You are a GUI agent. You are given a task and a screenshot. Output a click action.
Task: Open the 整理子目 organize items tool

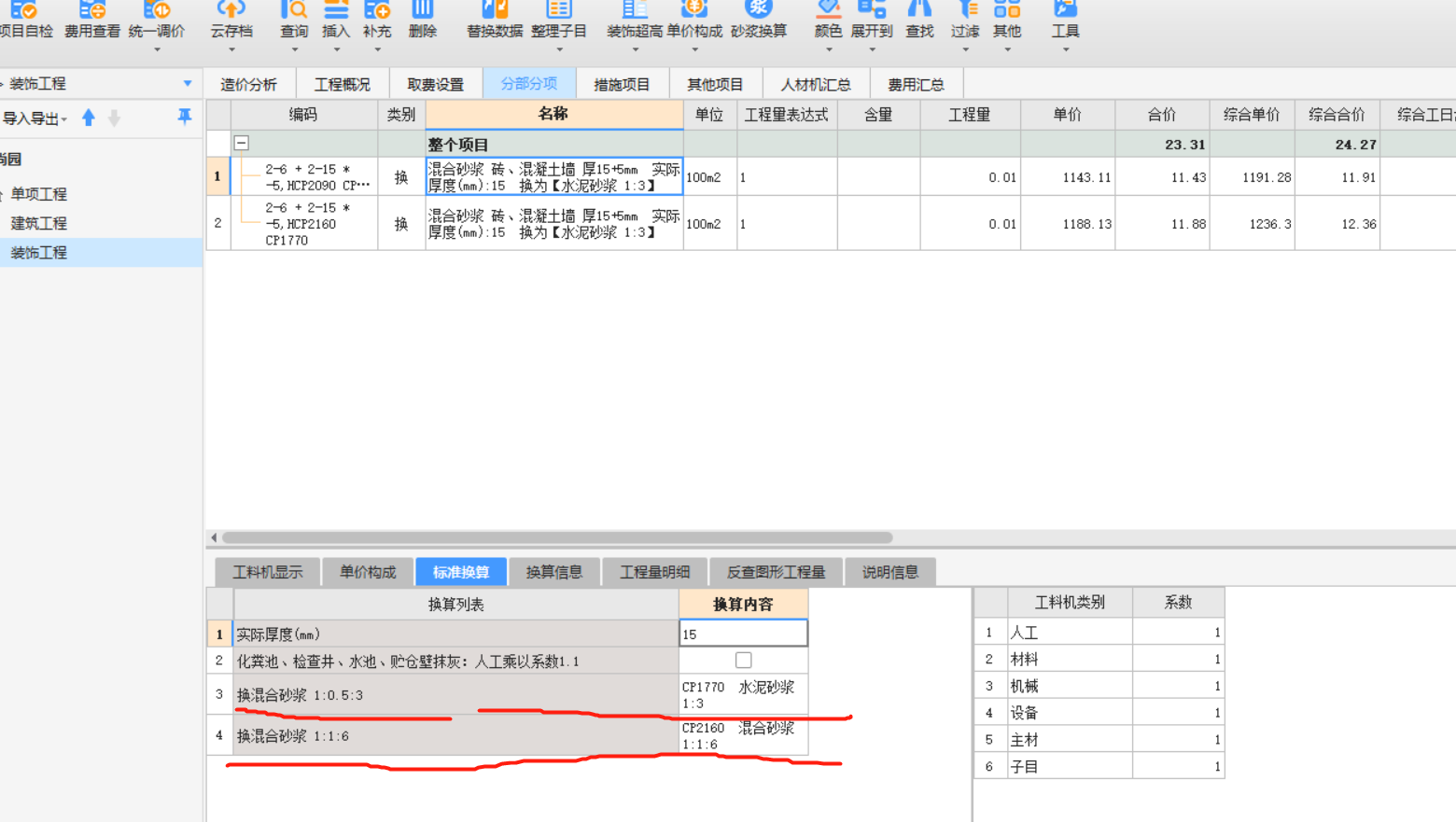pyautogui.click(x=559, y=19)
